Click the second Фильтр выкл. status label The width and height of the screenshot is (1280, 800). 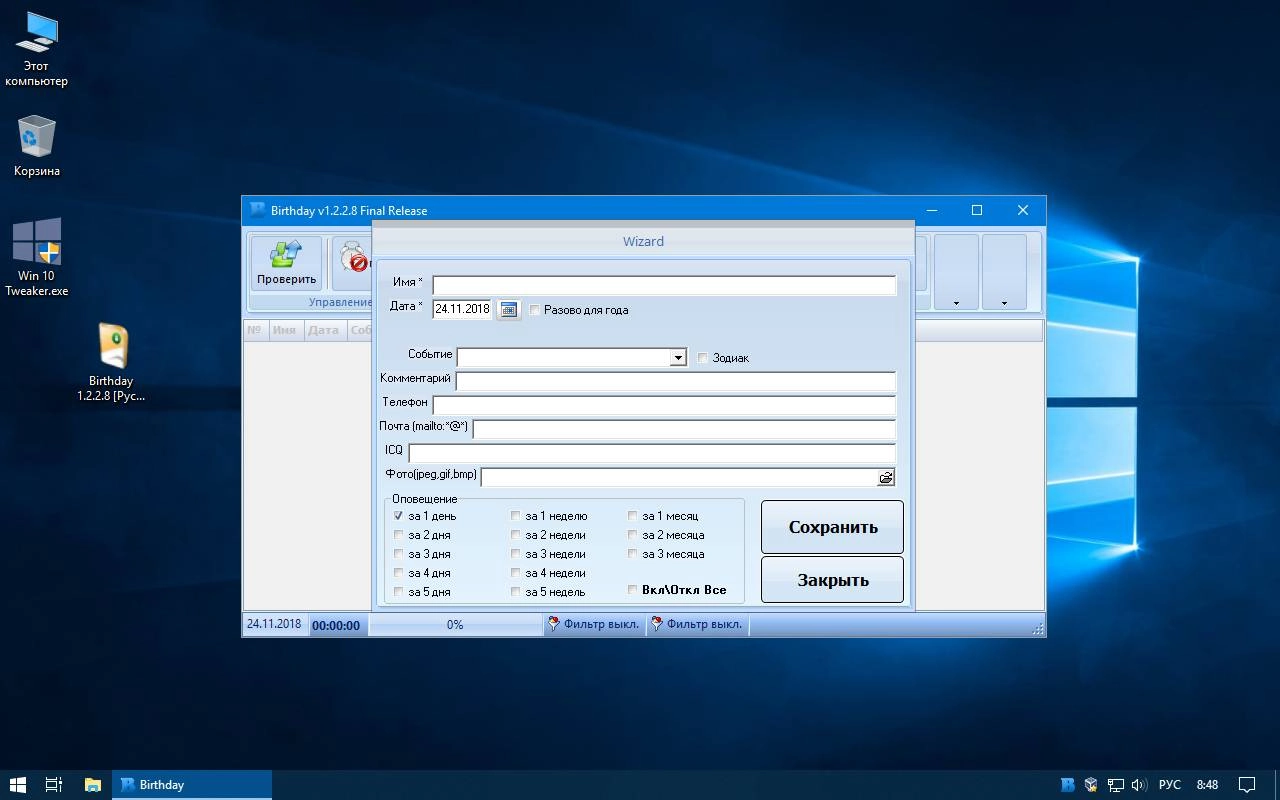[705, 624]
